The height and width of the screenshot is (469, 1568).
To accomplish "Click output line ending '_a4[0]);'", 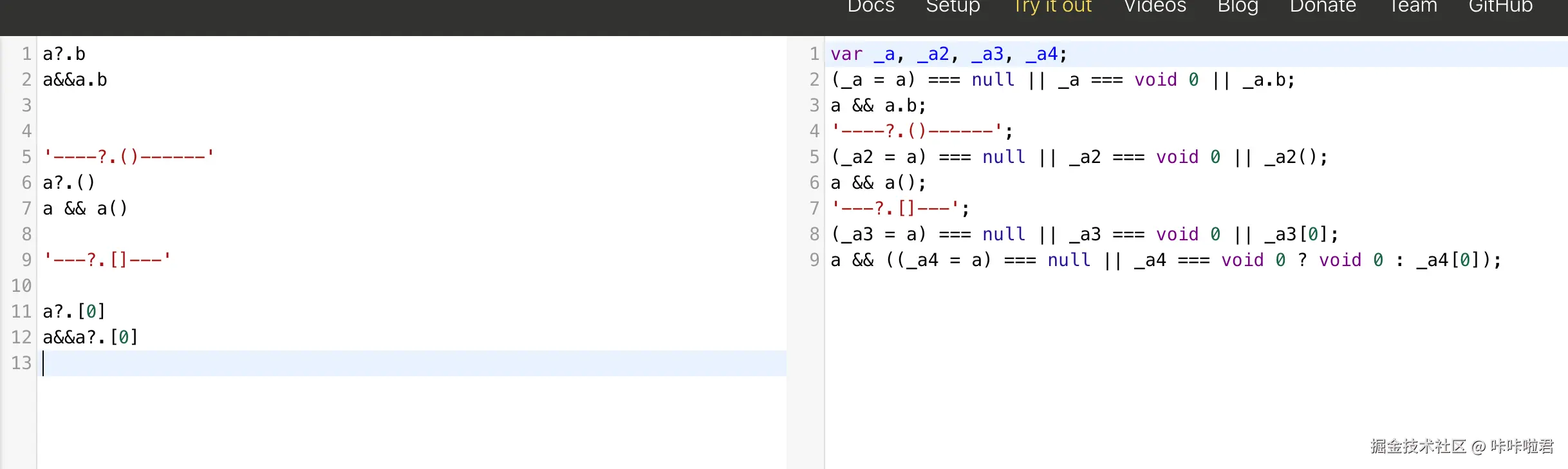I will pos(1166,260).
